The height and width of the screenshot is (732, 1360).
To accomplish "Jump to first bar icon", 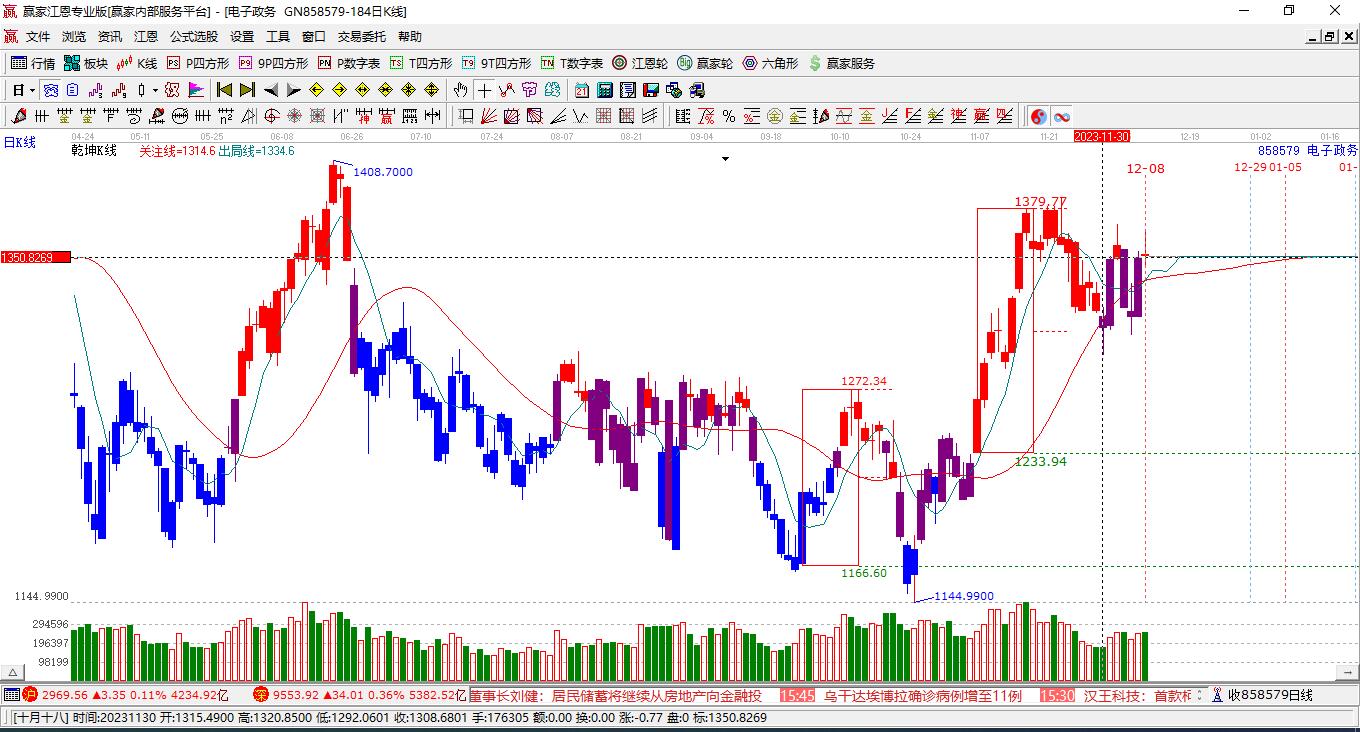I will click(x=224, y=90).
